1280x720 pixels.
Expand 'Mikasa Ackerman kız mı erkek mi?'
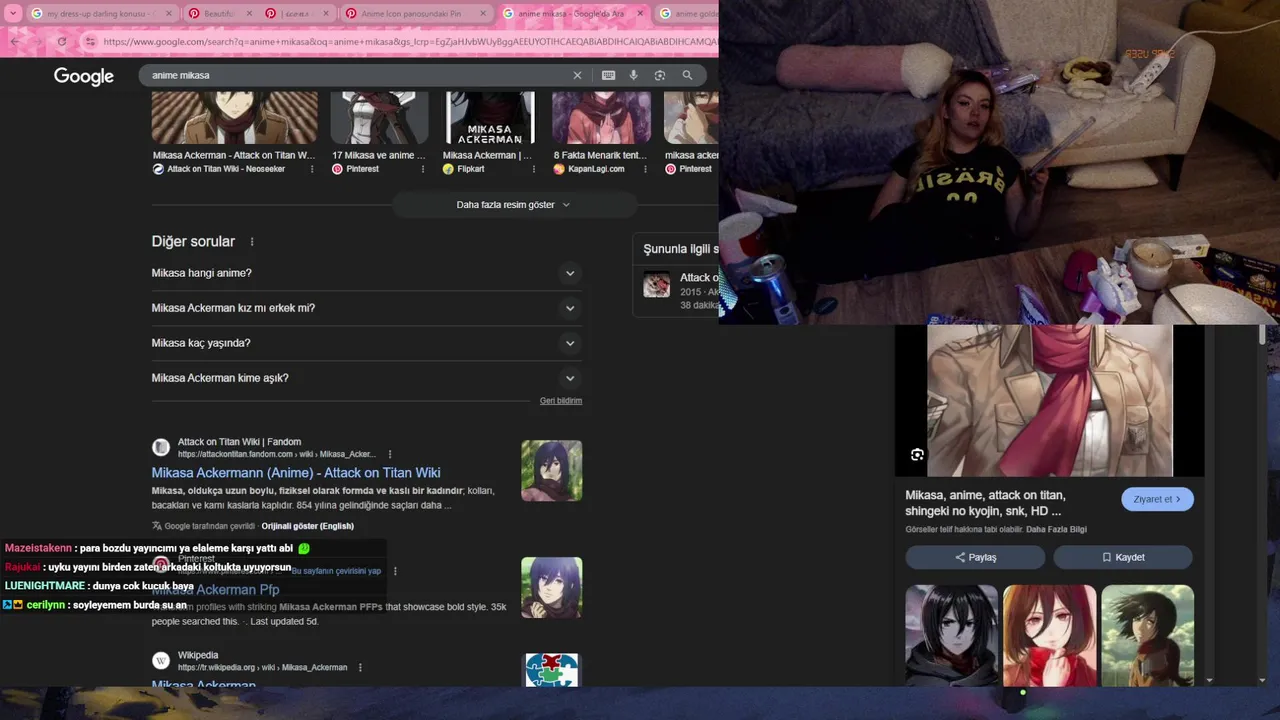tap(366, 308)
